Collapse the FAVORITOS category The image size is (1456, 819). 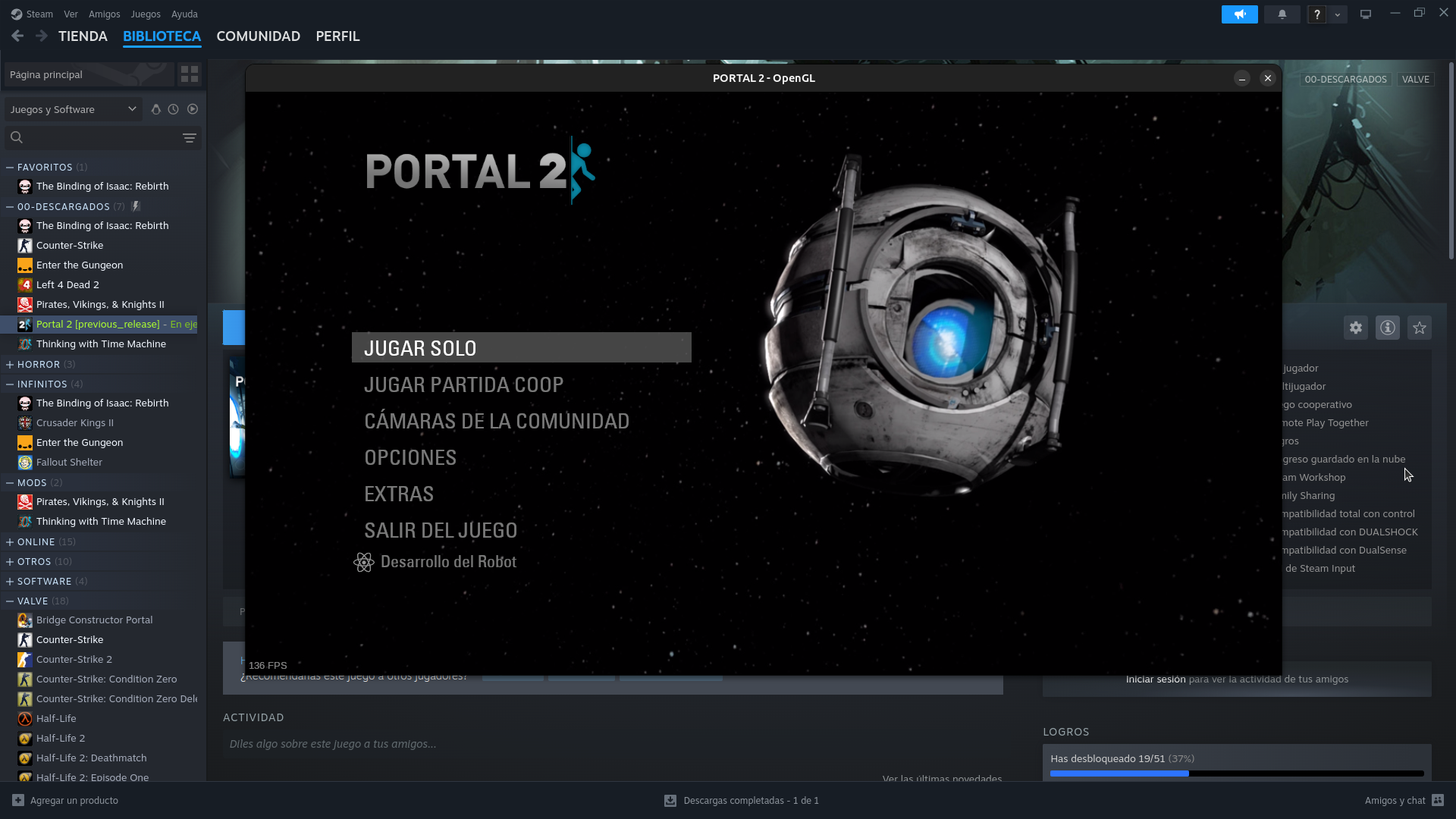[10, 167]
